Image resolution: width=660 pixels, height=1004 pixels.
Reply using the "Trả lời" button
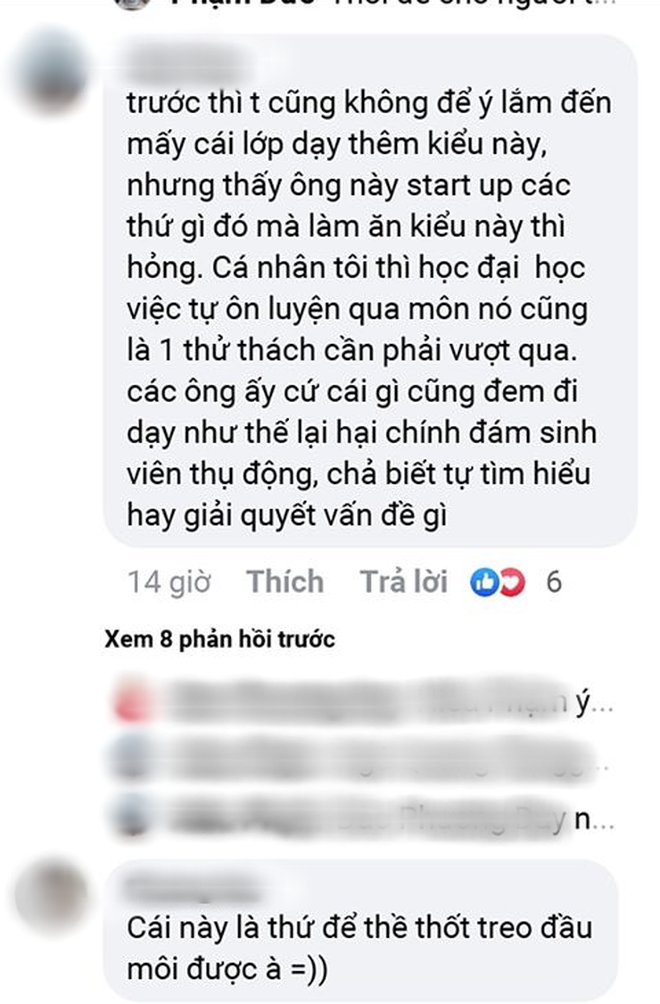coord(403,582)
